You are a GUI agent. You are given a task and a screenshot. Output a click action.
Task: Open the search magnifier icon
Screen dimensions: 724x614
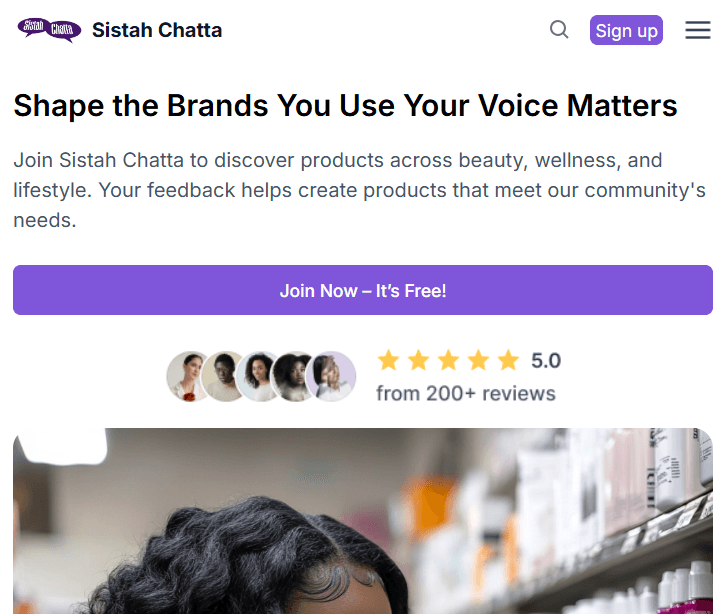click(x=559, y=30)
